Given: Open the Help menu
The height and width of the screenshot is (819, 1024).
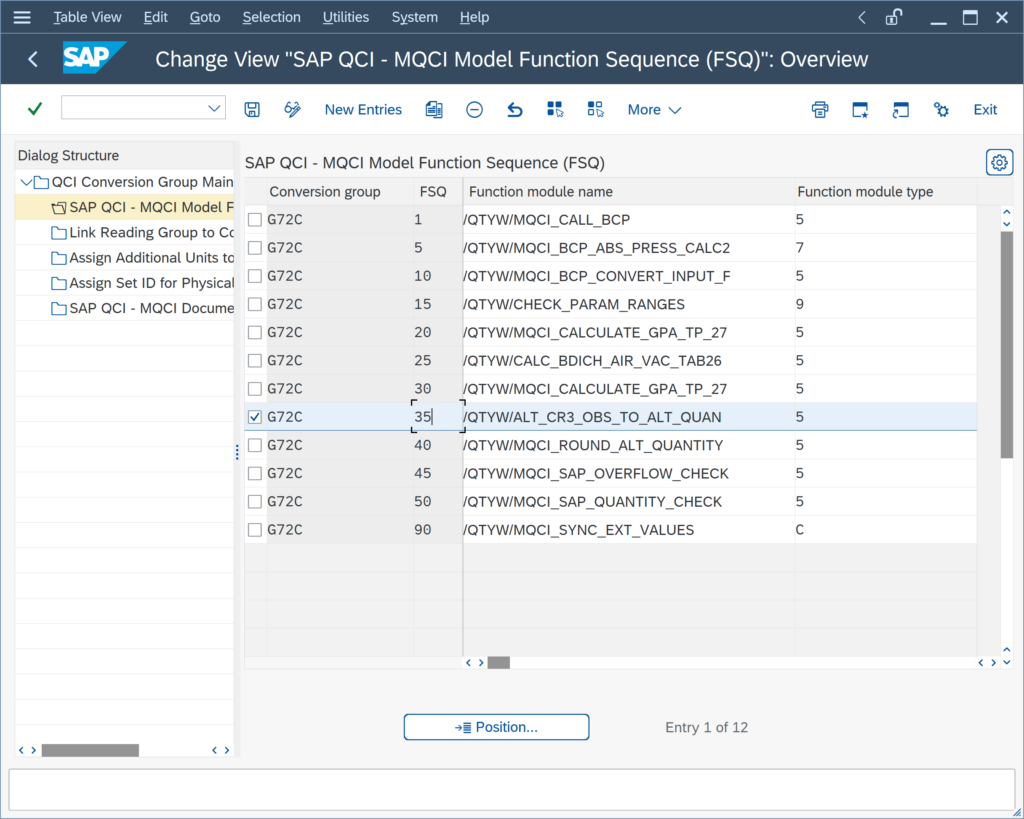Looking at the screenshot, I should pyautogui.click(x=474, y=18).
